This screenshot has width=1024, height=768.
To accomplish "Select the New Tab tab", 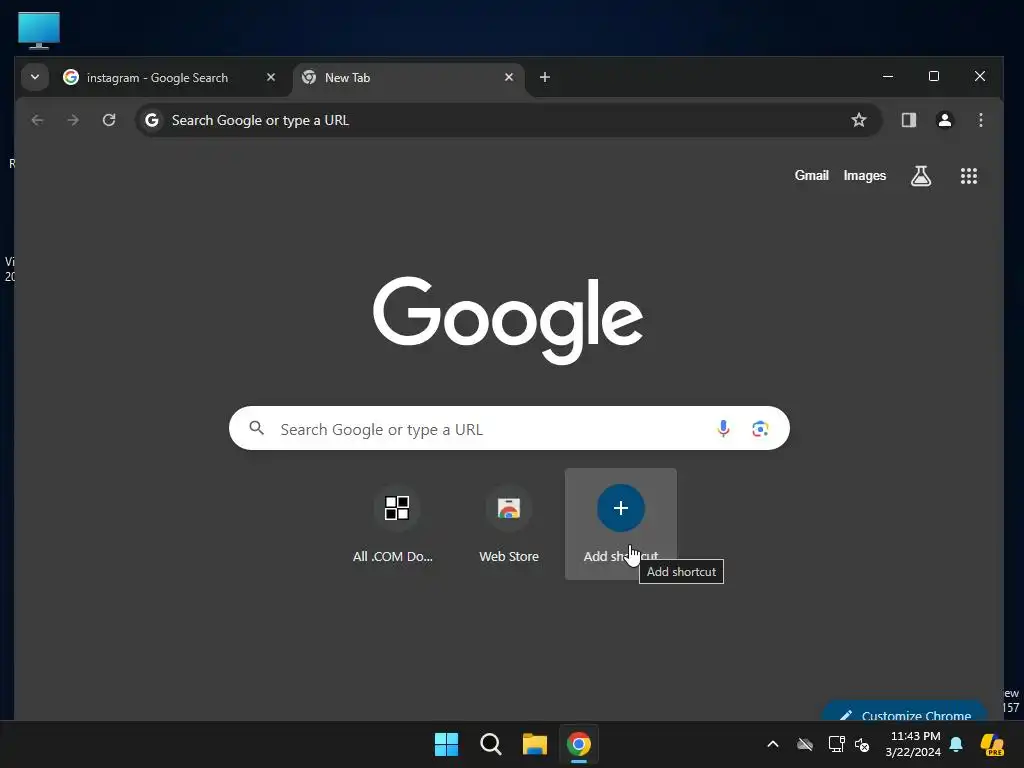I will [x=408, y=78].
